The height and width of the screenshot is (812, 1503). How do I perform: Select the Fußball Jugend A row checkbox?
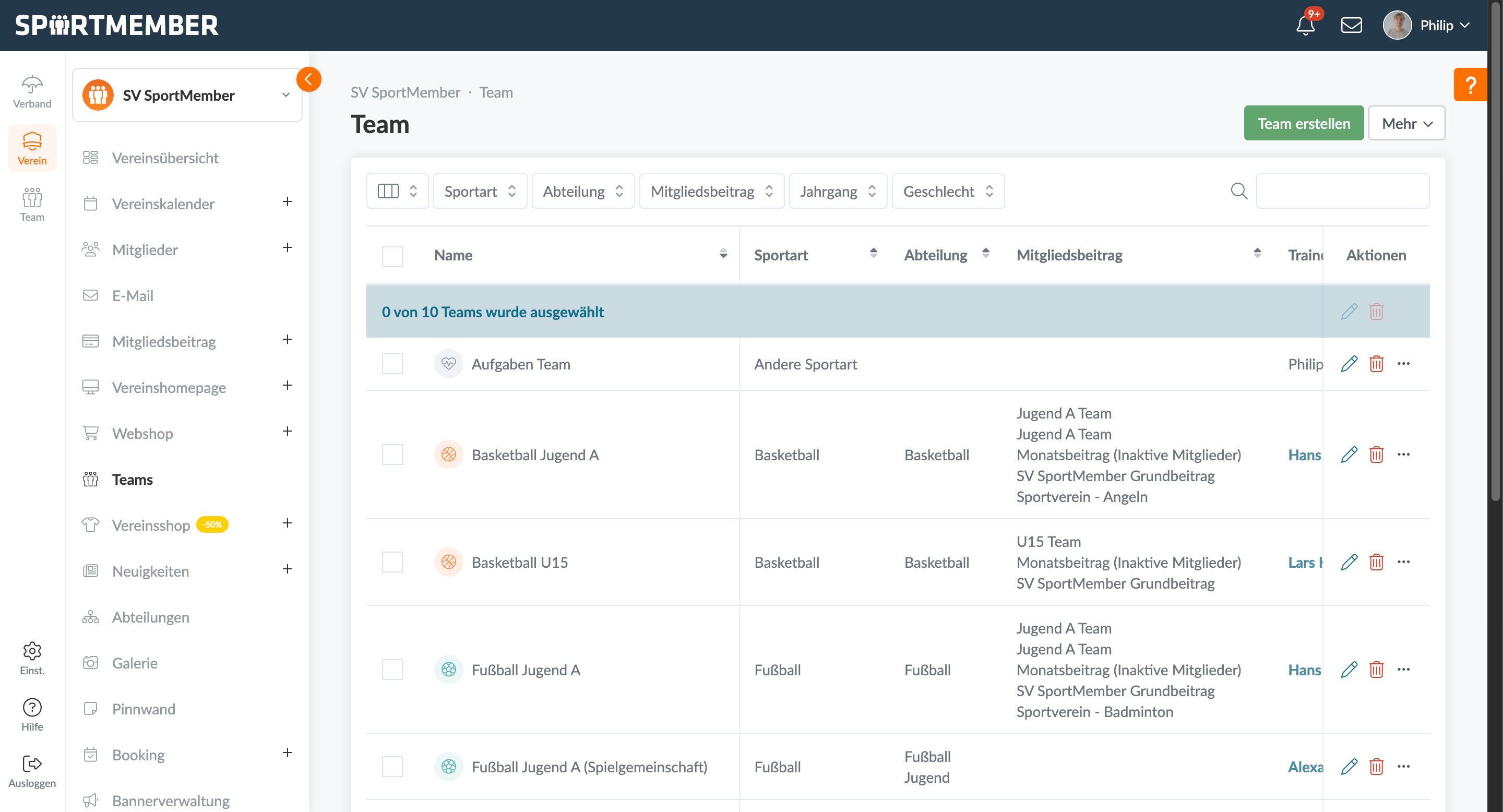[x=392, y=670]
